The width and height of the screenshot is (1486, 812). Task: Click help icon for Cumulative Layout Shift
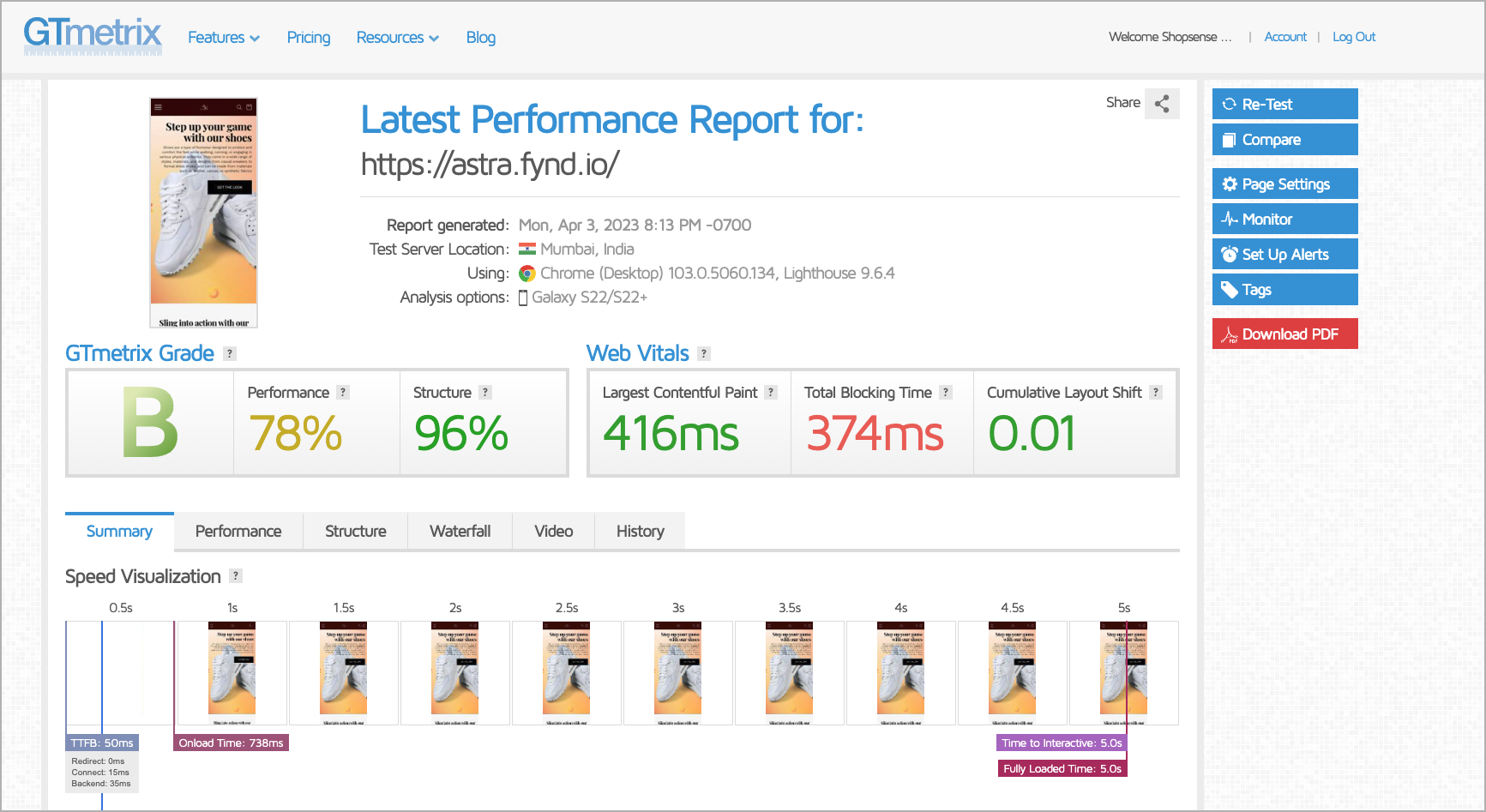tap(1156, 392)
